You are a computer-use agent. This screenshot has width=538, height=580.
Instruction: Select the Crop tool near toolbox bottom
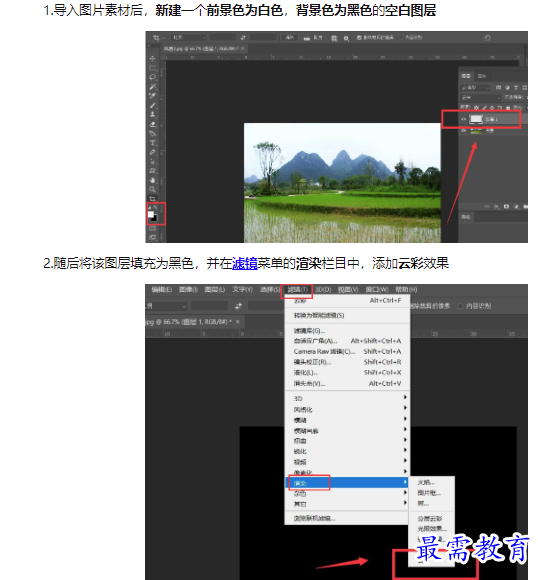pyautogui.click(x=152, y=199)
